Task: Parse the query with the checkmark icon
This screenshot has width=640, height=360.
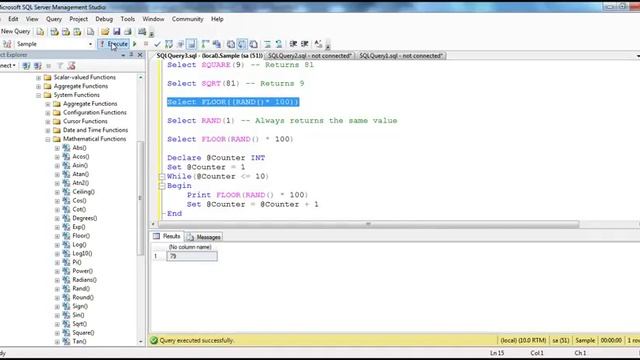Action: pos(157,44)
